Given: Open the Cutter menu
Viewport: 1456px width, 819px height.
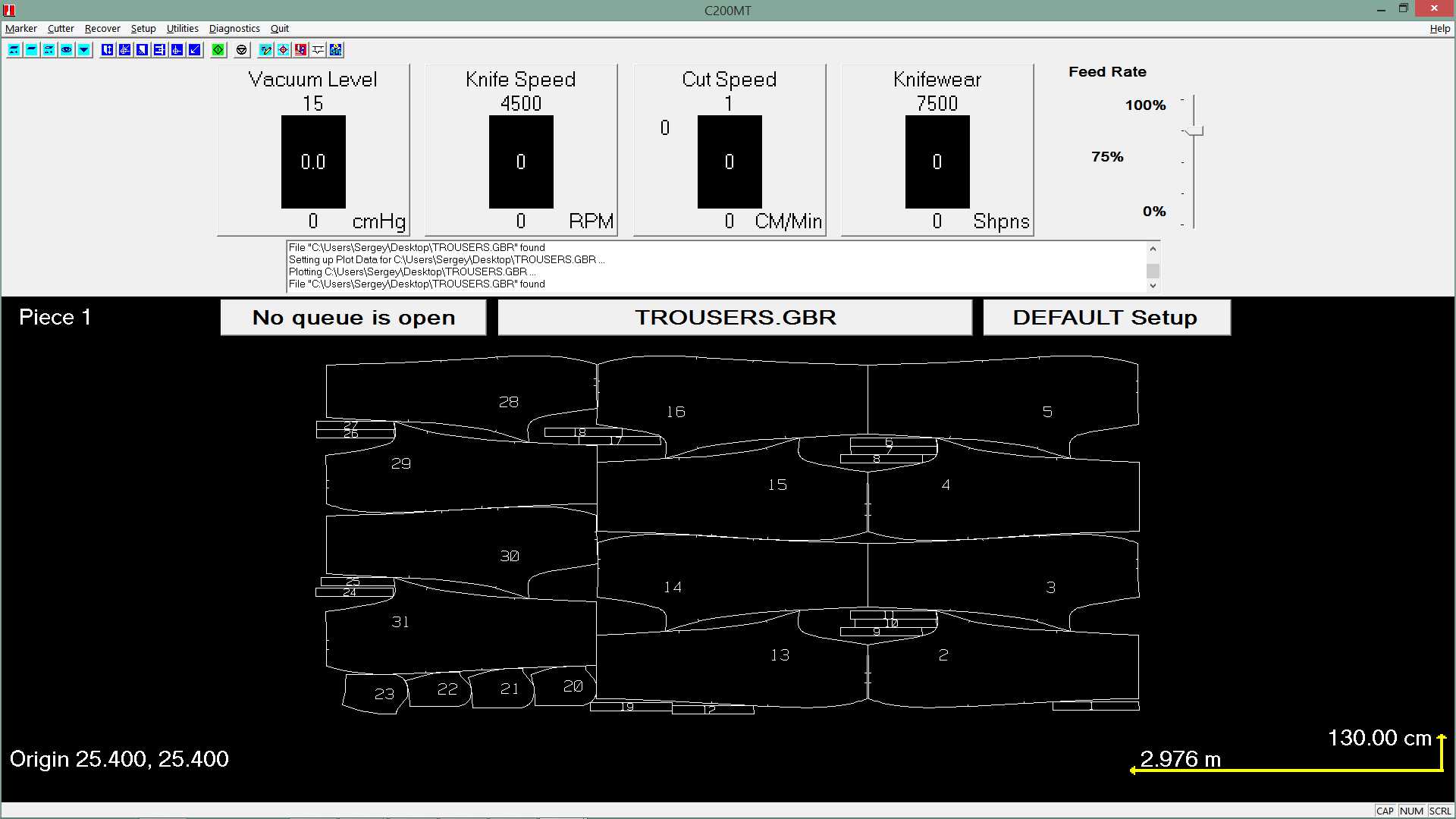Looking at the screenshot, I should click(61, 28).
